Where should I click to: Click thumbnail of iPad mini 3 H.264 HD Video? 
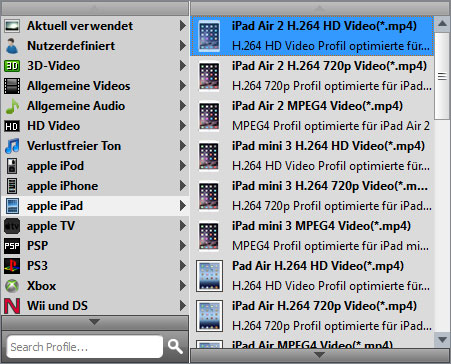click(209, 156)
